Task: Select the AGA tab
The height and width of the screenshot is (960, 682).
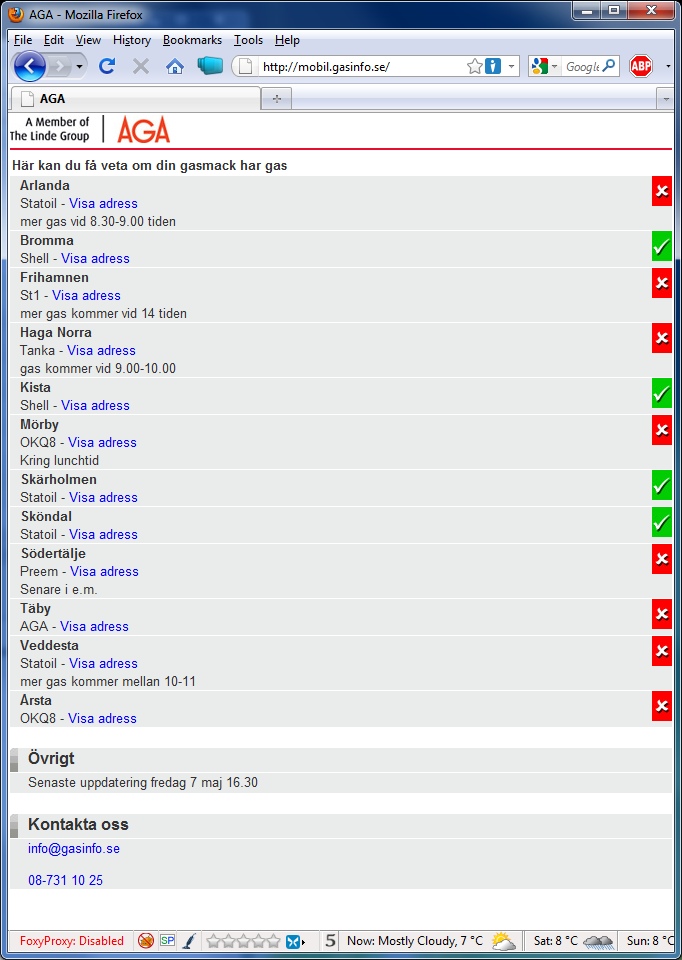Action: pos(135,99)
